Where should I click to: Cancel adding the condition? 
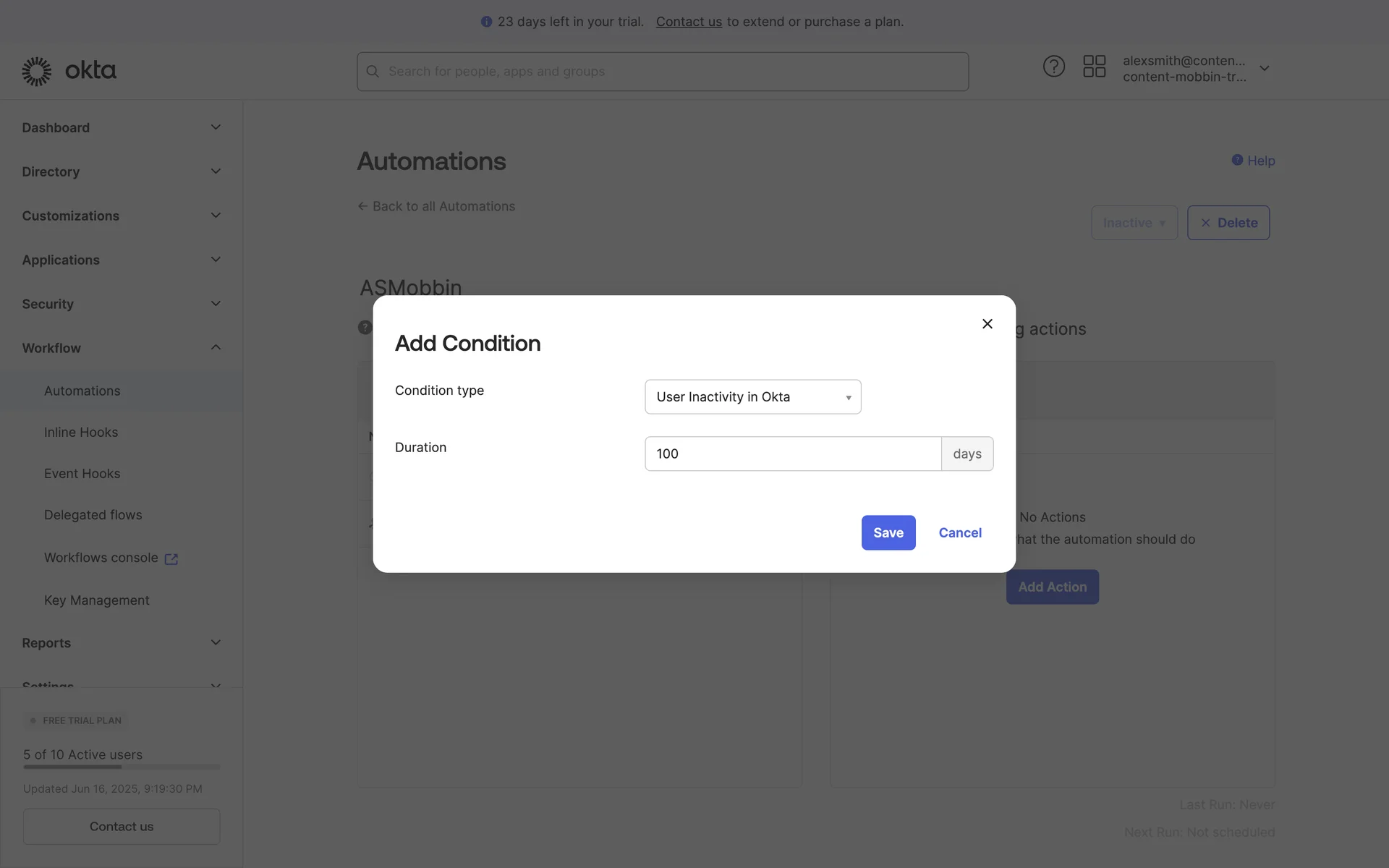tap(959, 532)
